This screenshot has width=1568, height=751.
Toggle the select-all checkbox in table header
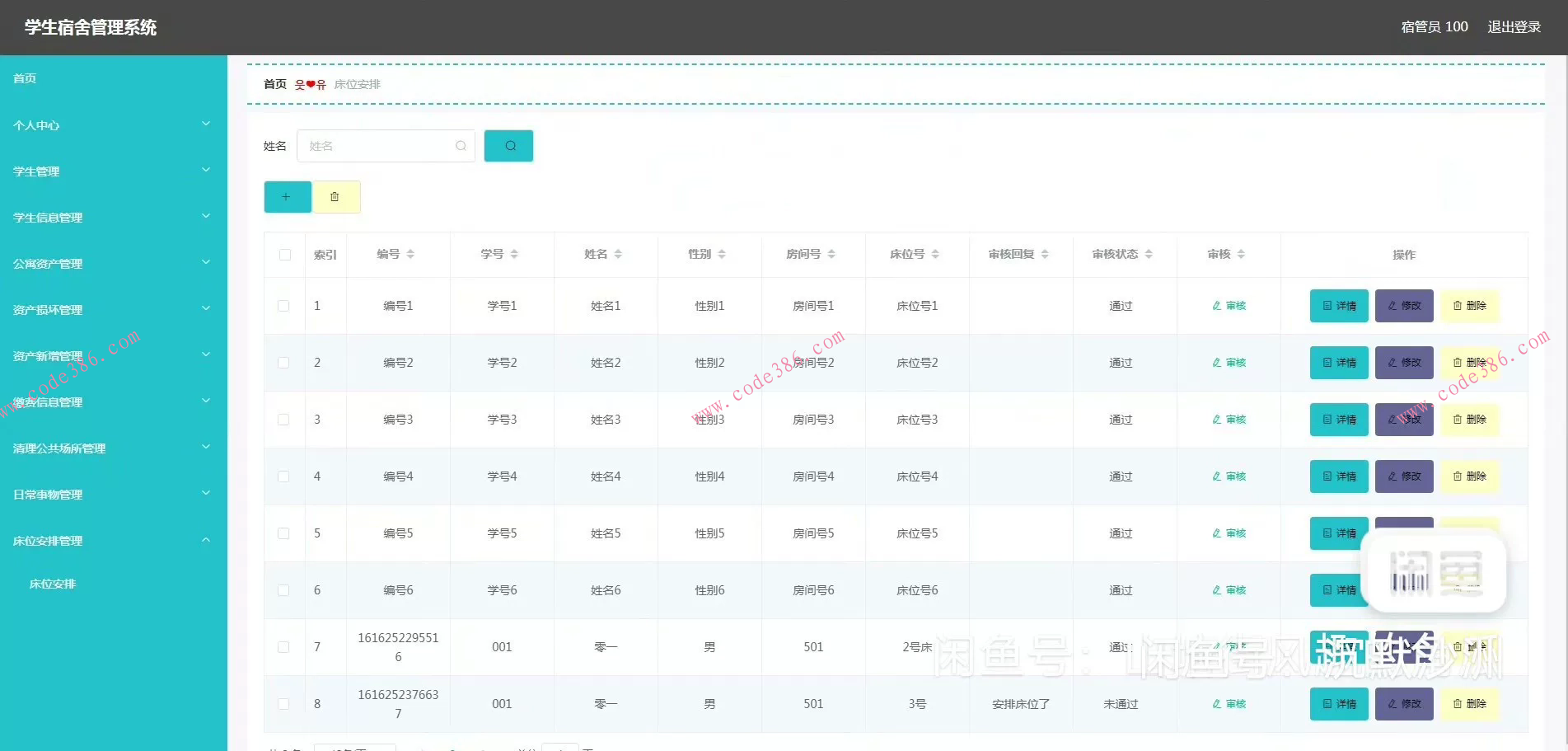pyautogui.click(x=285, y=255)
